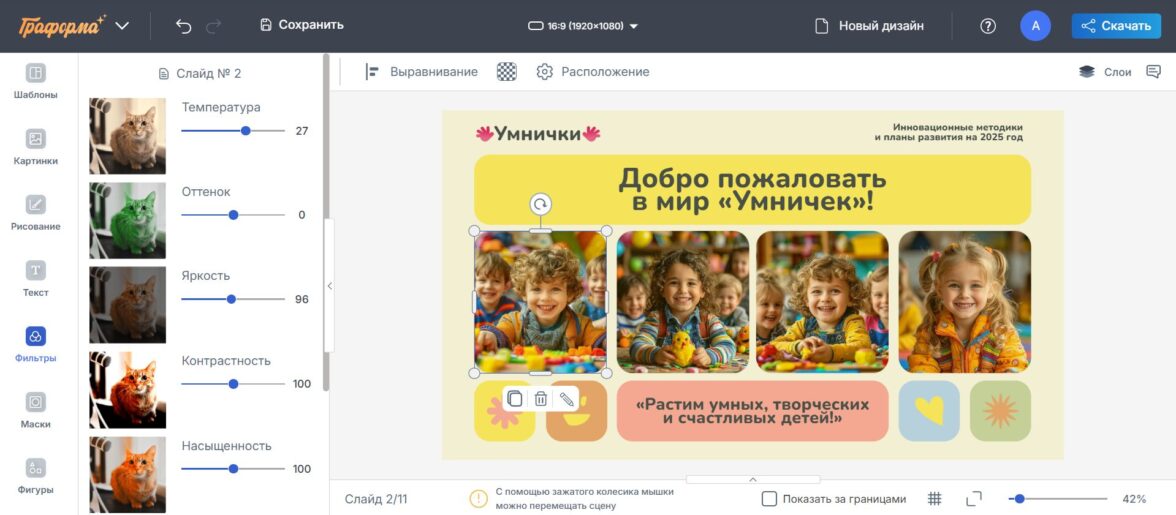The height and width of the screenshot is (515, 1176).
Task: Open the comments chat icon
Action: click(1153, 72)
